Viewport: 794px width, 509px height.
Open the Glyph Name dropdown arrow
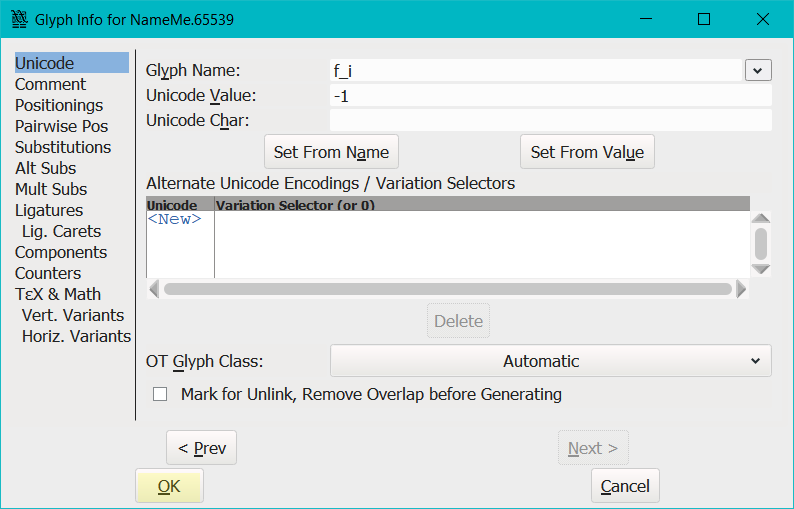[758, 70]
